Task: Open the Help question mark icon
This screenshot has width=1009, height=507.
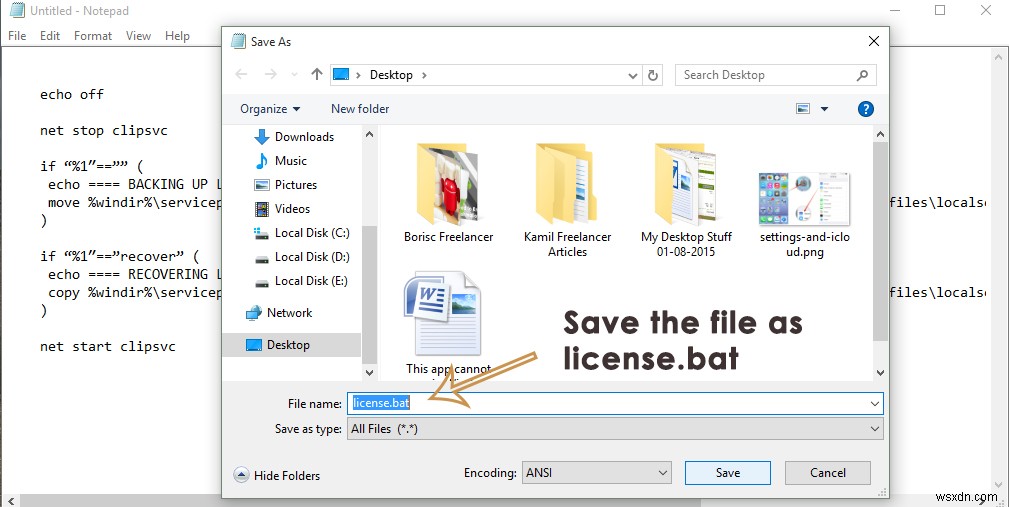Action: click(x=866, y=109)
